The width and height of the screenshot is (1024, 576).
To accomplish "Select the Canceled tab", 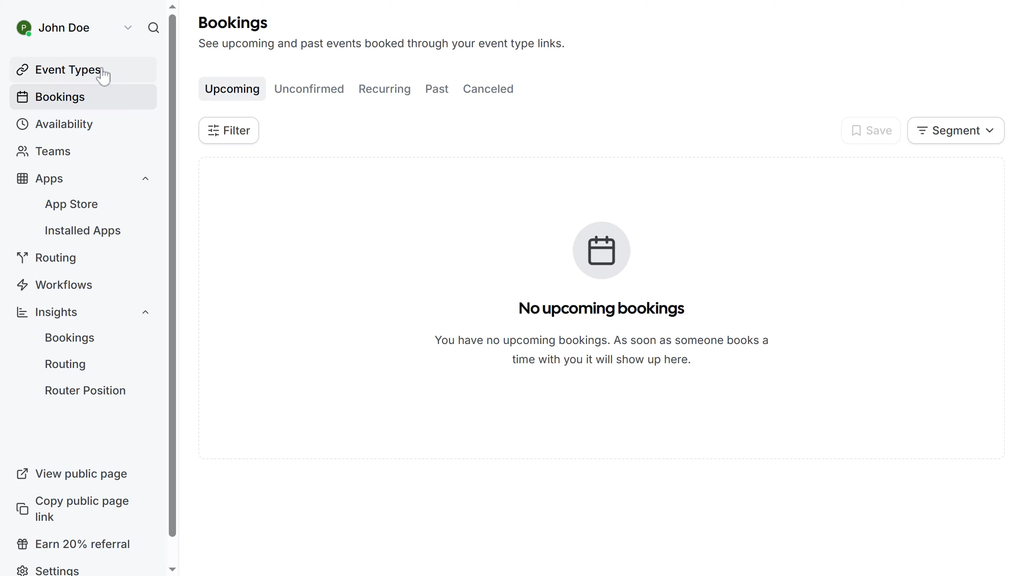I will point(488,89).
